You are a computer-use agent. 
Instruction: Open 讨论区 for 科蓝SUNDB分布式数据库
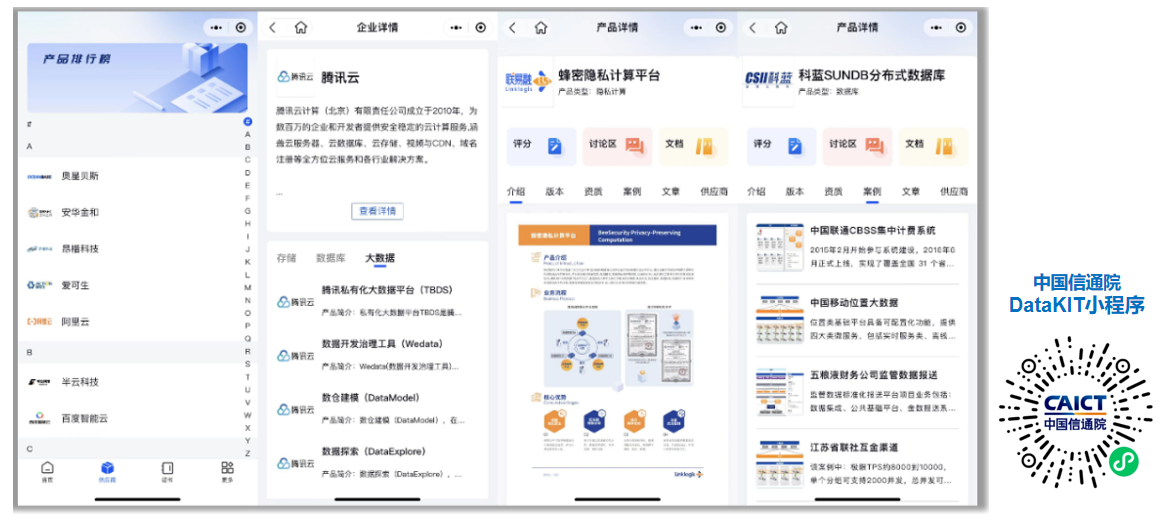tap(857, 145)
